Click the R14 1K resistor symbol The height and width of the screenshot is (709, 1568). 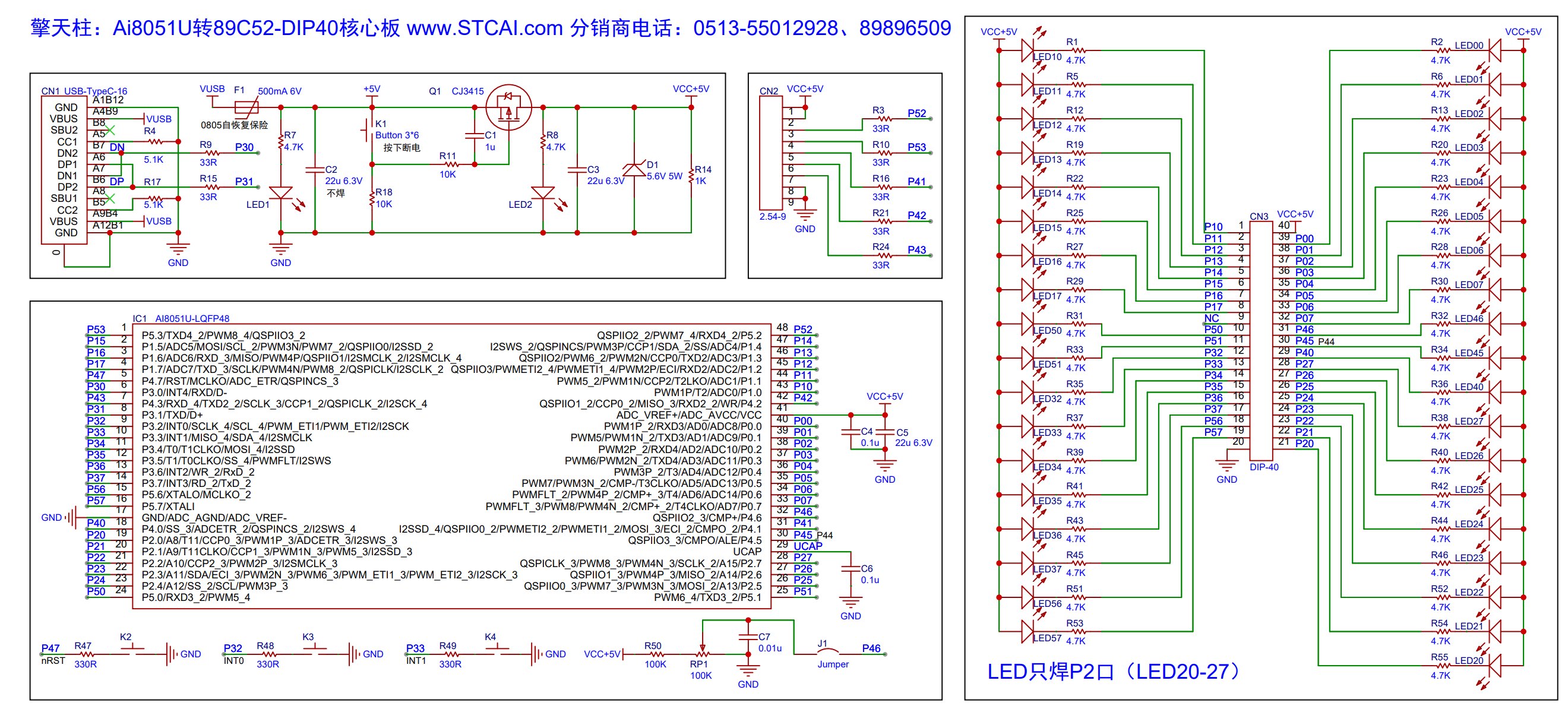pos(691,176)
